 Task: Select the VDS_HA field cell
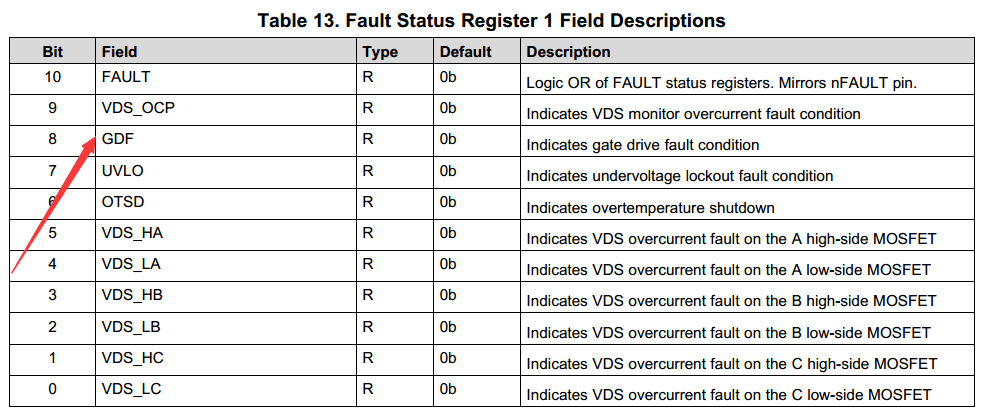(x=227, y=234)
